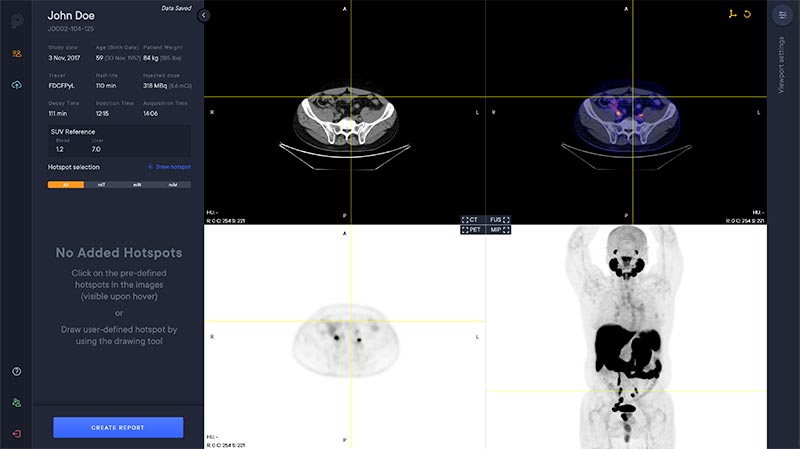
Task: Maximize the CT viewport
Action: pos(470,220)
